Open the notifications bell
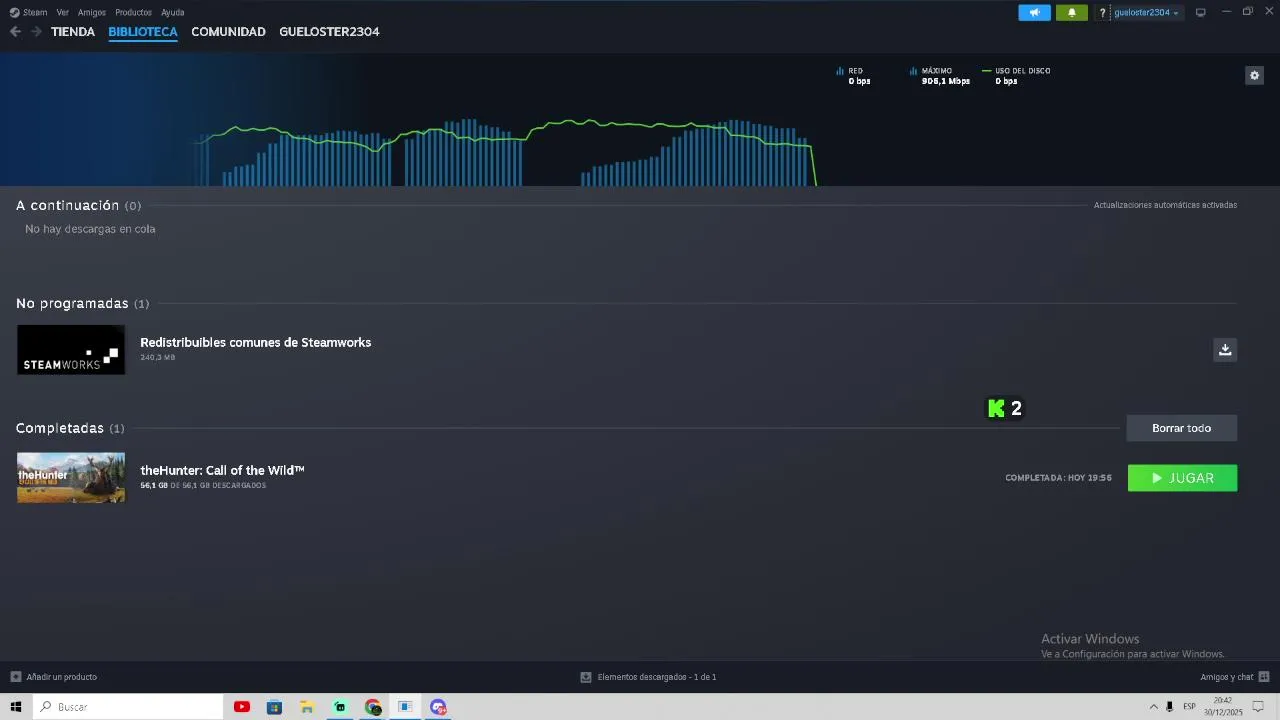Viewport: 1280px width, 720px height. click(x=1071, y=13)
